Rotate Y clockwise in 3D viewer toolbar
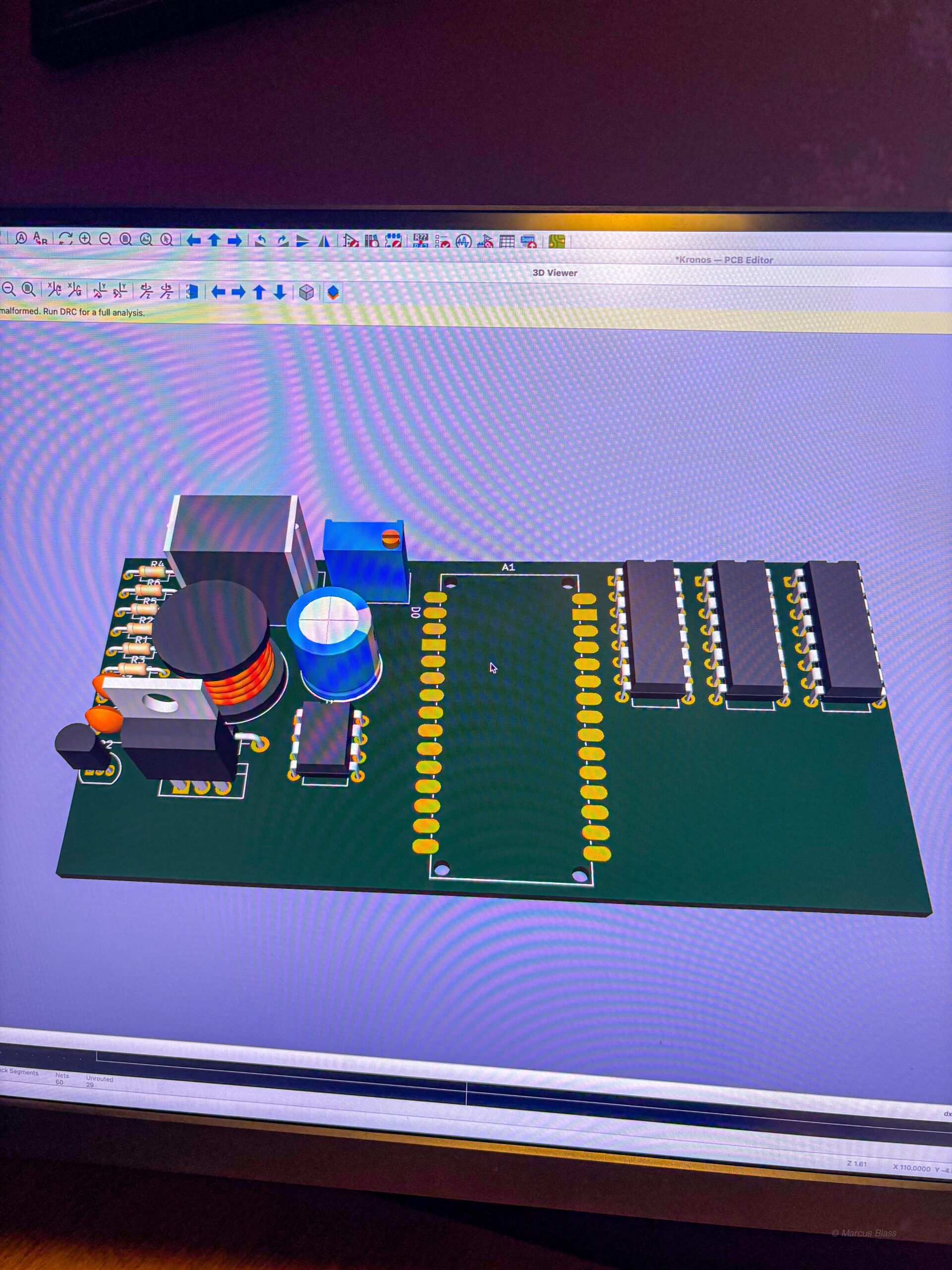952x1270 pixels. point(100,291)
